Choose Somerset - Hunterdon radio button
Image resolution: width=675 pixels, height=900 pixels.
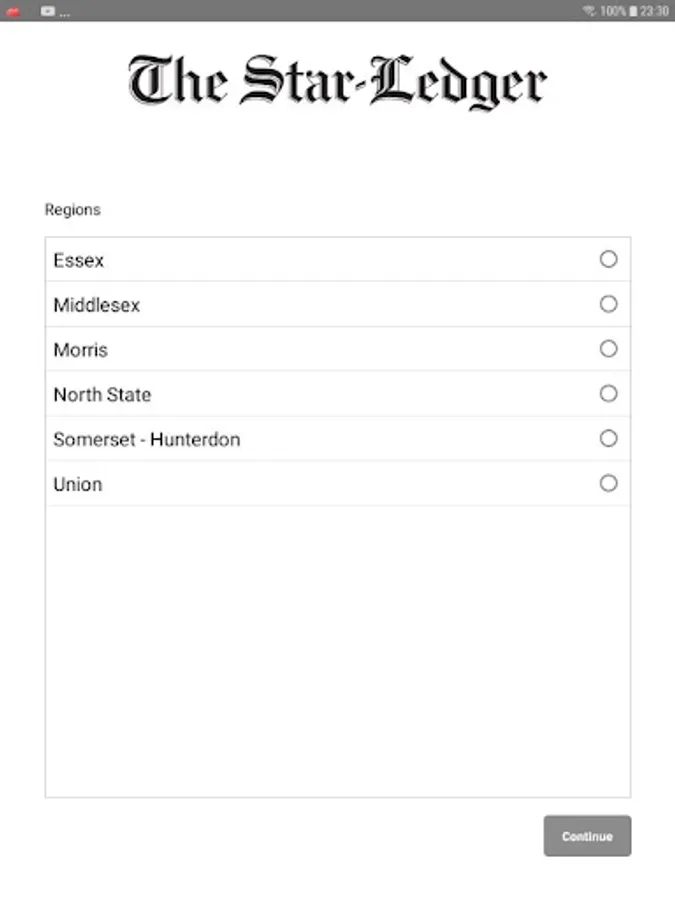coord(608,439)
